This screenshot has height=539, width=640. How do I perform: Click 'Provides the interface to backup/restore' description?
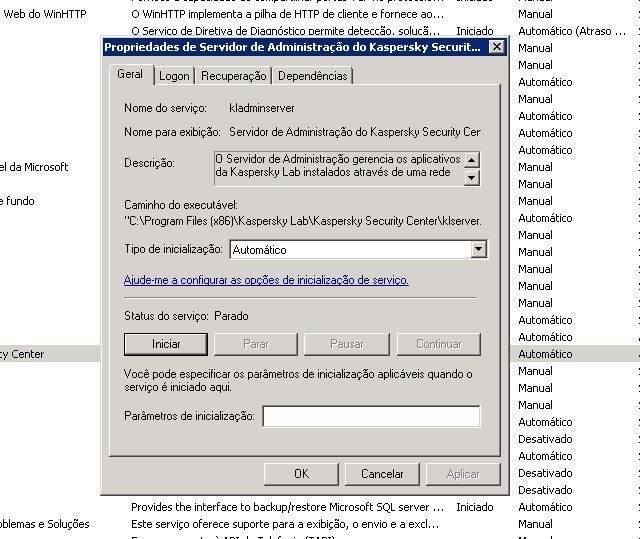287,507
